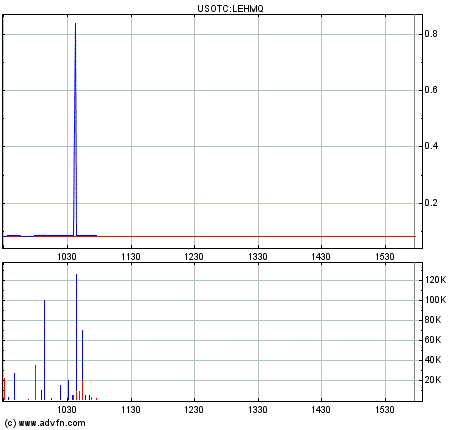The height and width of the screenshot is (430, 460).
Task: Click the volume chart's 1130 time label
Action: point(131,410)
